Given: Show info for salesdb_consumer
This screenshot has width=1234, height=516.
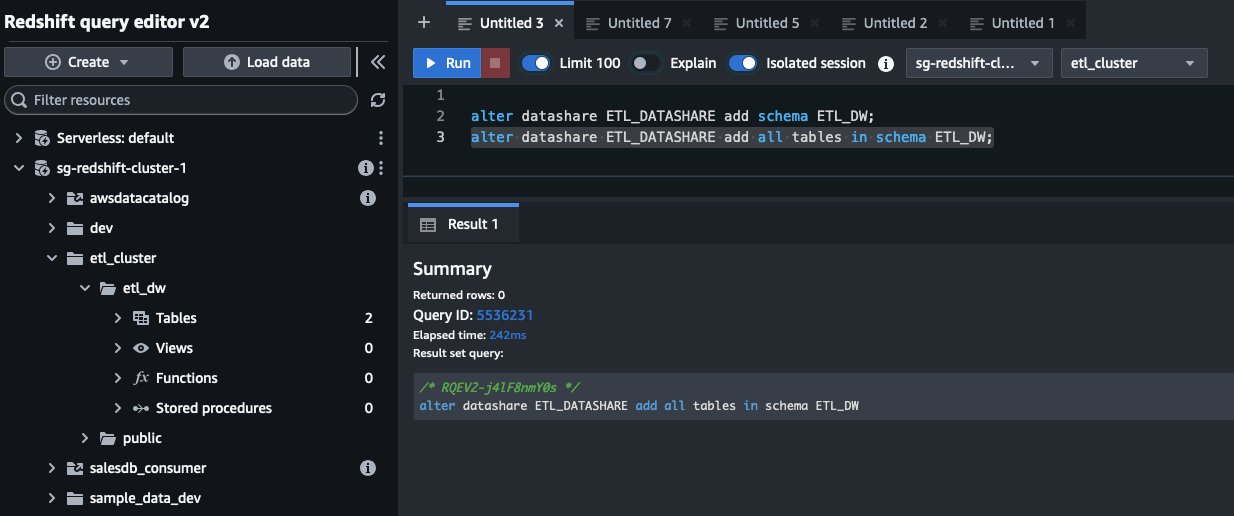Looking at the screenshot, I should pos(367,468).
